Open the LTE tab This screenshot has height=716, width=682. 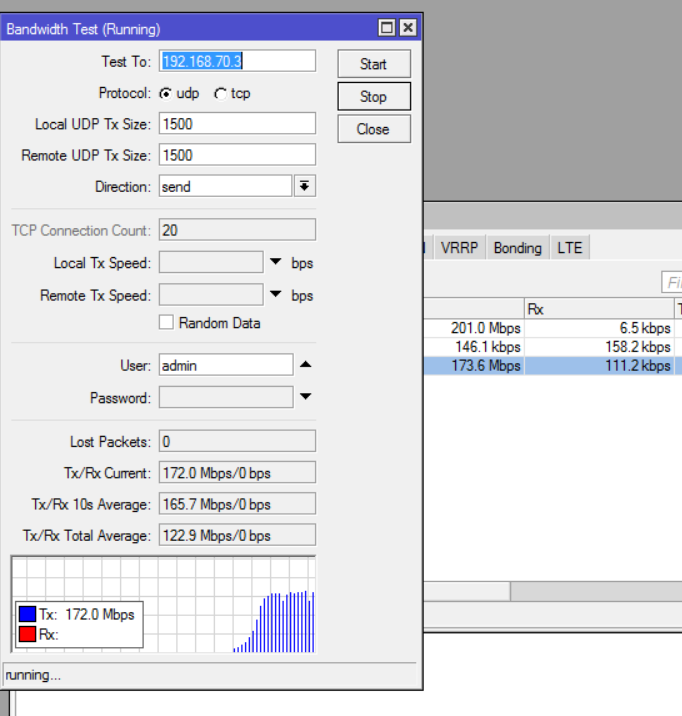point(570,248)
